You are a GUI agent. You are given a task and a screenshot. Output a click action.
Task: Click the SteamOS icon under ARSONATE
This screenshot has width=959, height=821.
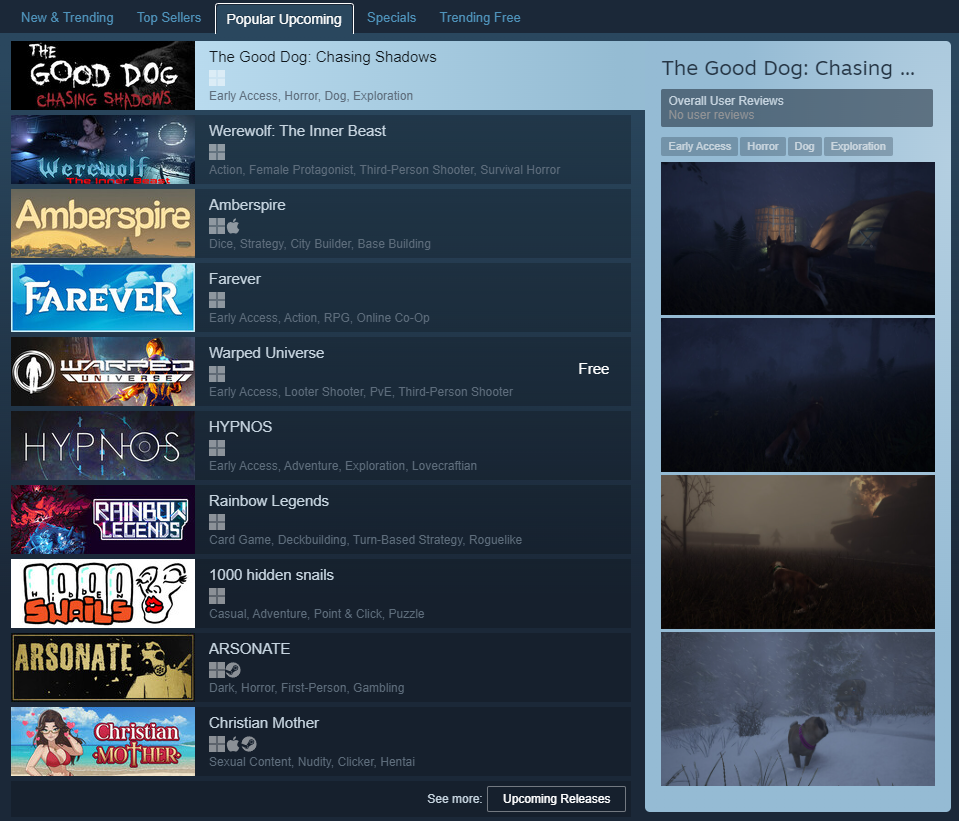(x=233, y=670)
